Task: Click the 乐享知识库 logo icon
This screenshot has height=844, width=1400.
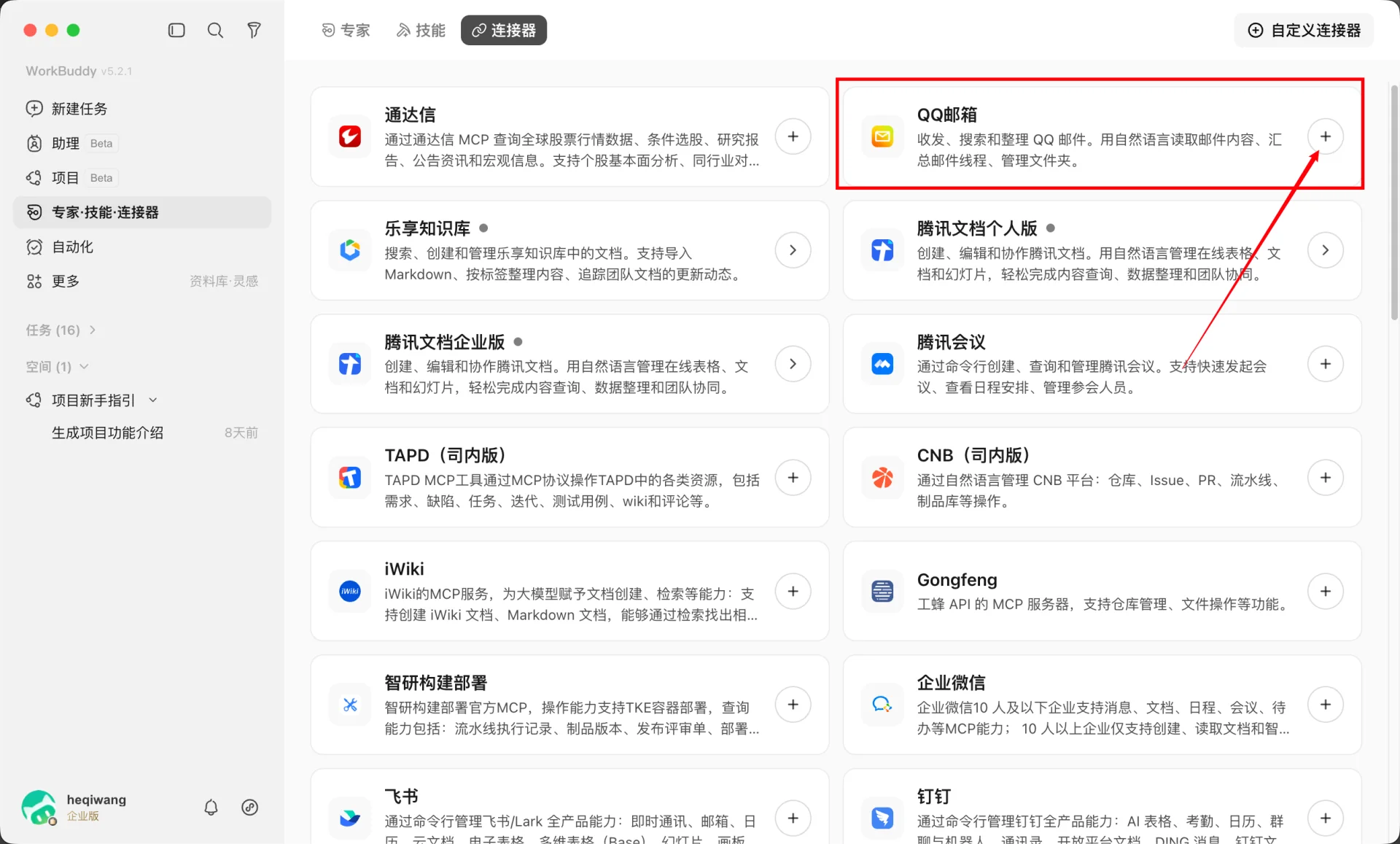Action: [350, 250]
